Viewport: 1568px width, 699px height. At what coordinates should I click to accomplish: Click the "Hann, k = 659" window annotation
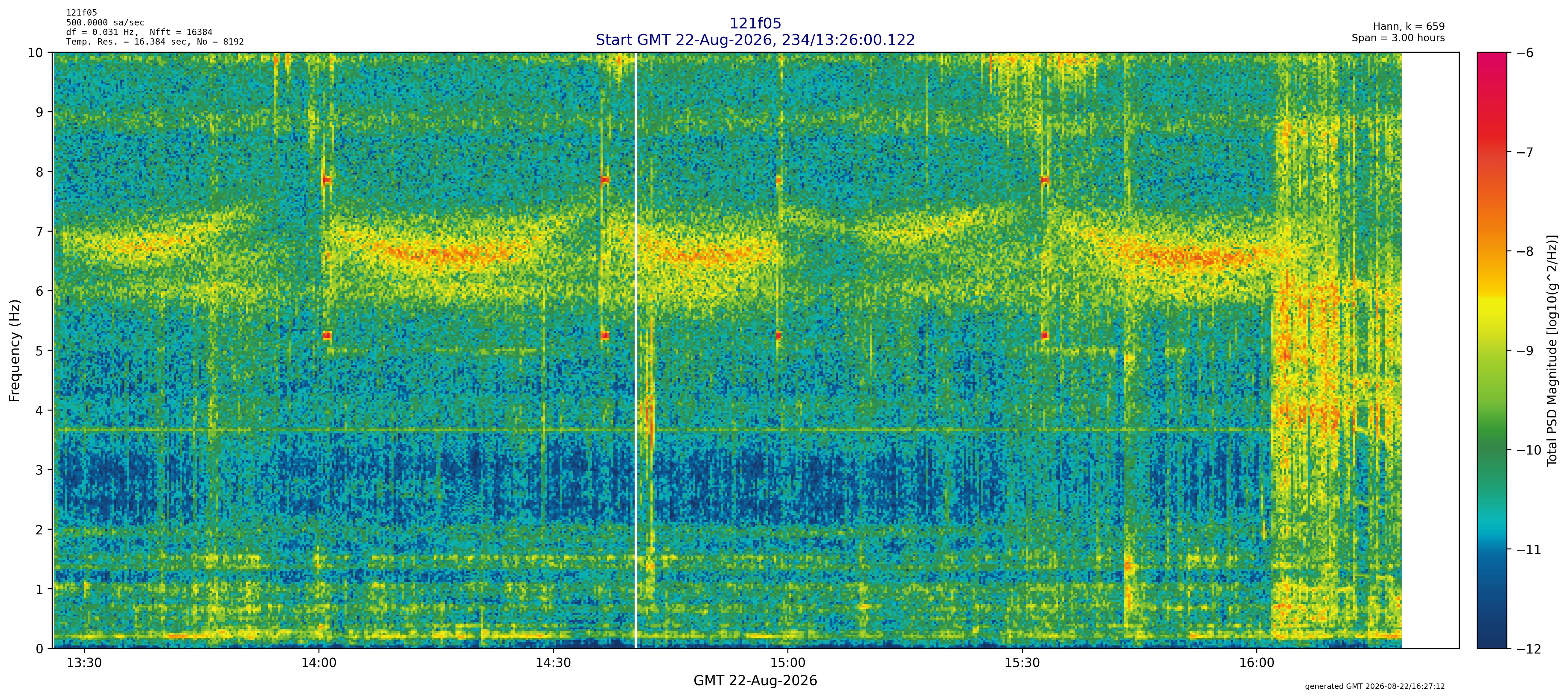point(1409,27)
